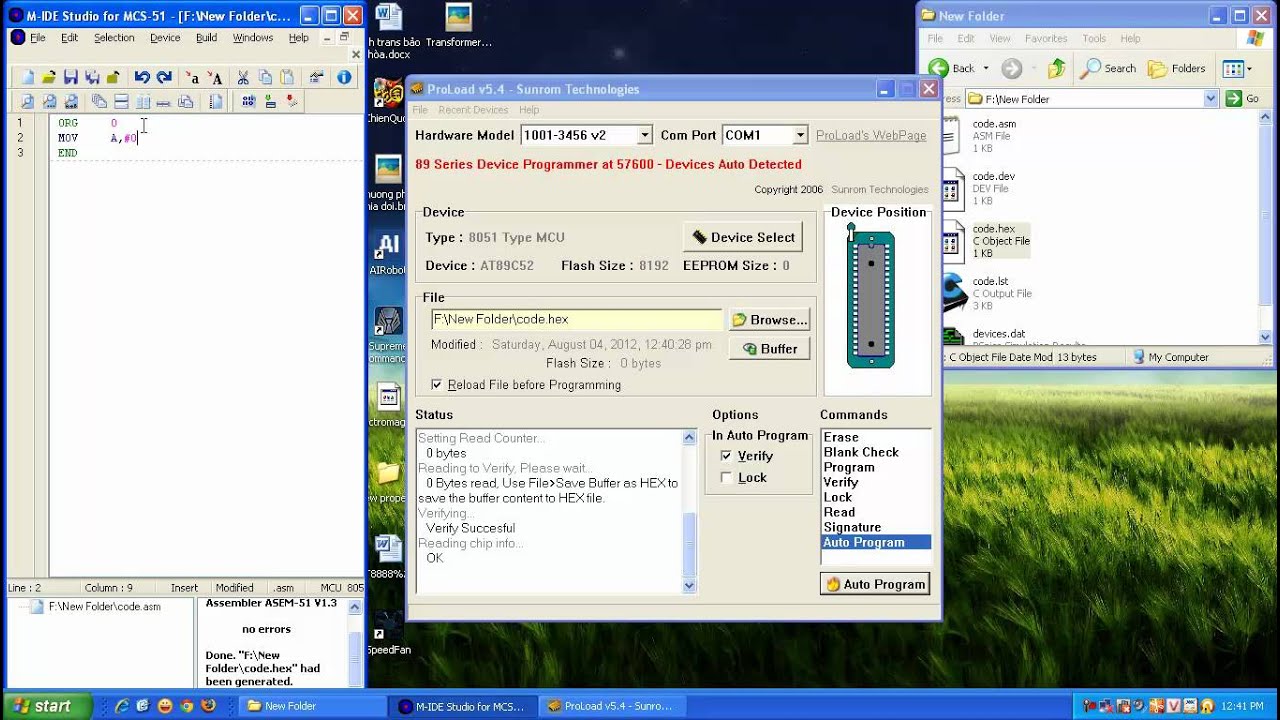
Task: Click Find magnifier icon in M-IDE
Action: 27,101
